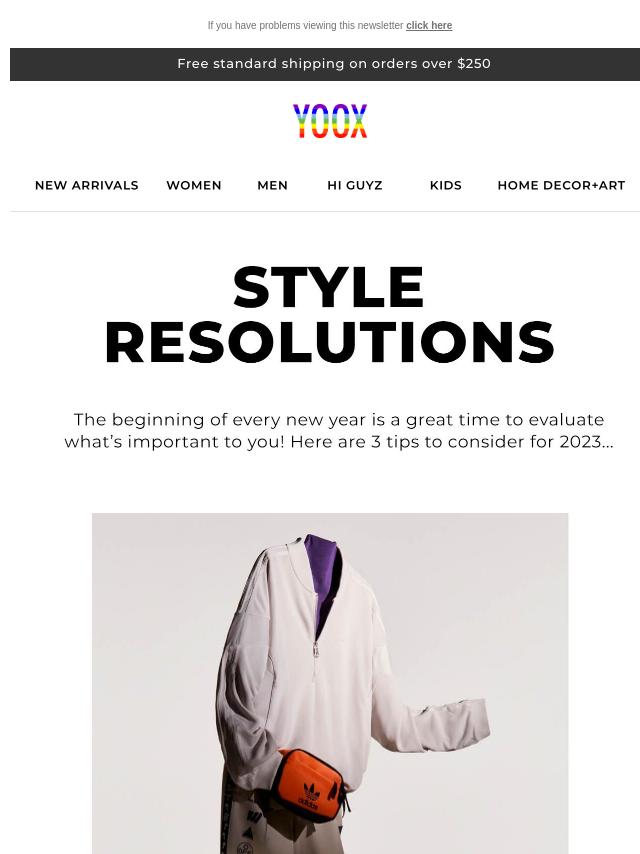Select the NEW ARRIVALS menu item
The image size is (640, 854).
click(87, 185)
